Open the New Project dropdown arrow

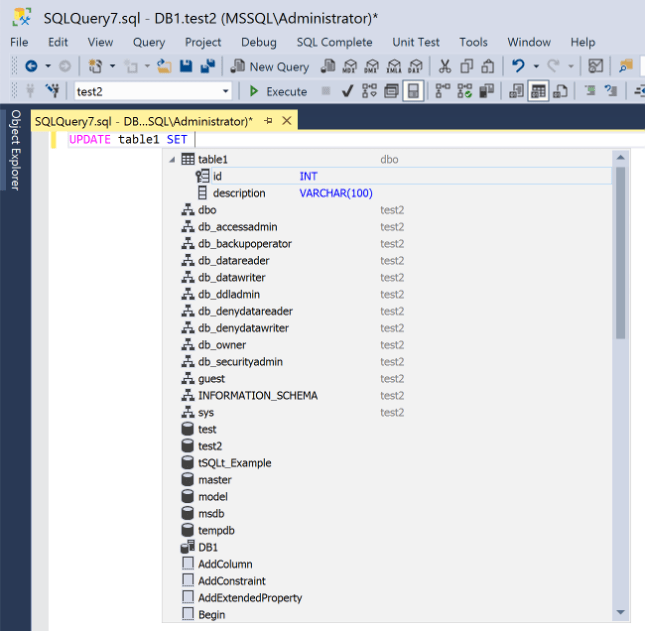coord(112,66)
